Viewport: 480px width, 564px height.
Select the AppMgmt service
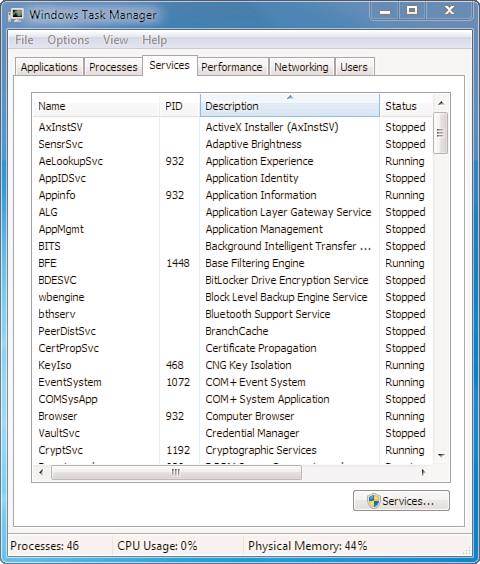[x=232, y=229]
